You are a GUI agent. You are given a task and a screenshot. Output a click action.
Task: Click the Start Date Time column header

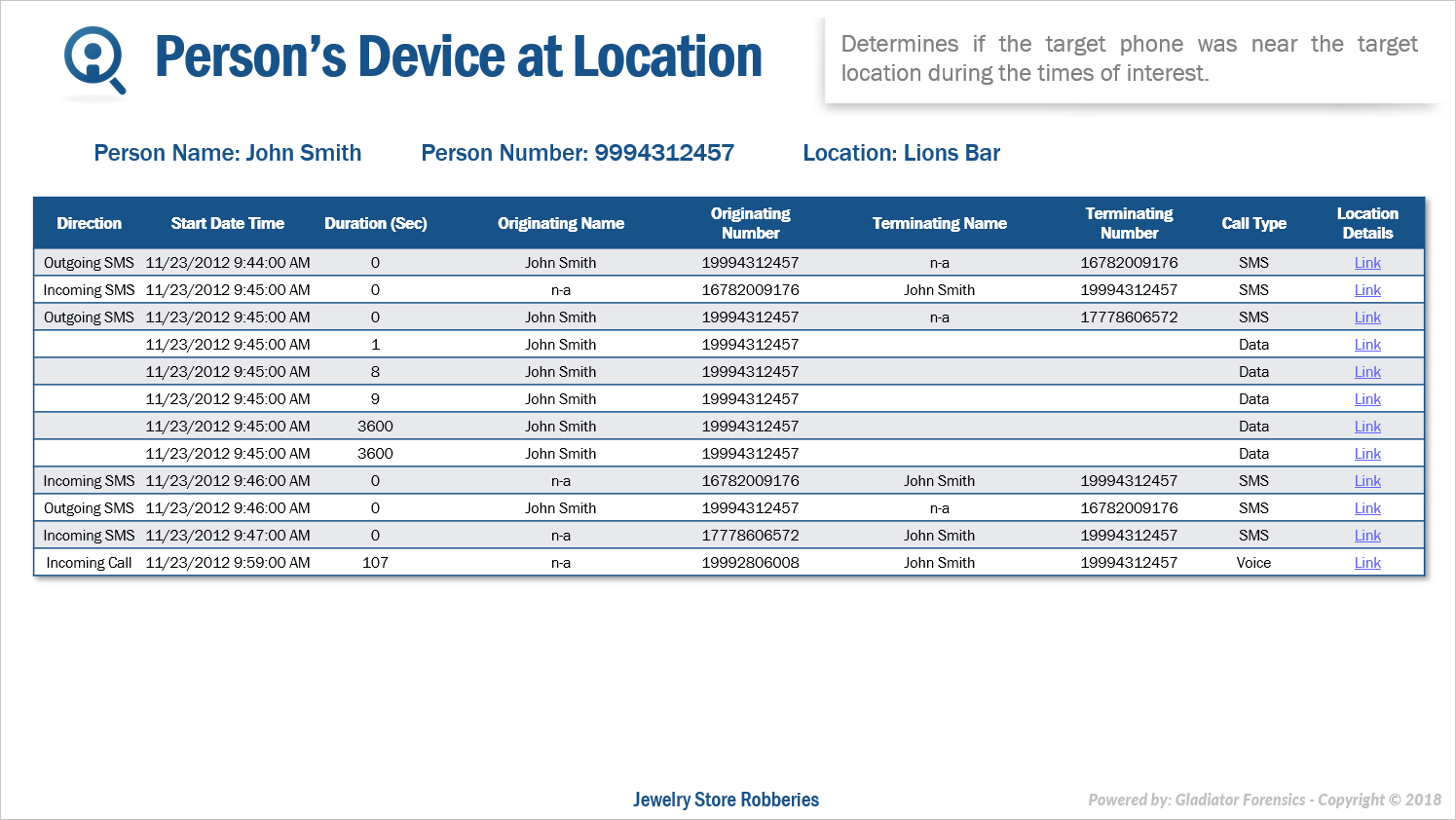point(227,223)
